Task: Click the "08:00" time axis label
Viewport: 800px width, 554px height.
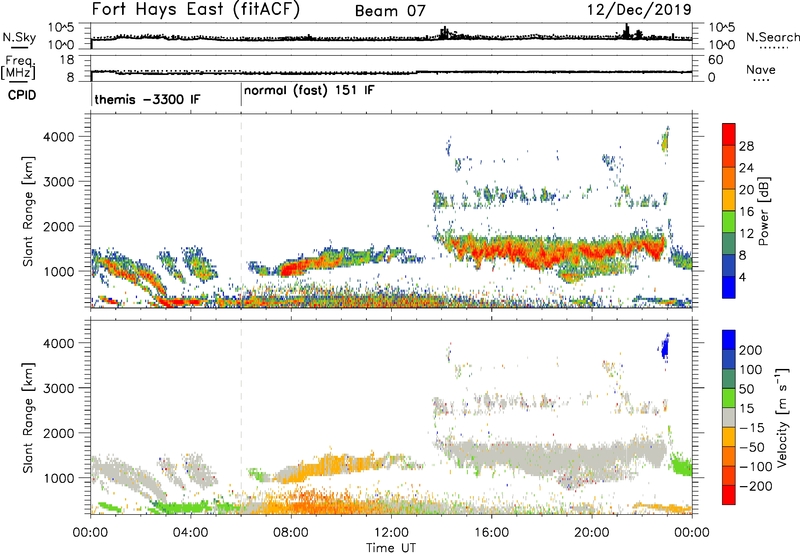Action: pyautogui.click(x=291, y=533)
